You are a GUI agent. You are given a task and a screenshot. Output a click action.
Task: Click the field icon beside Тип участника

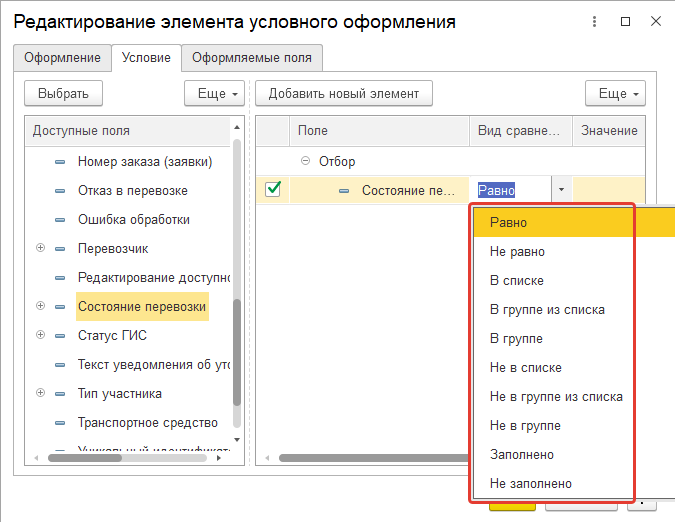pyautogui.click(x=60, y=394)
